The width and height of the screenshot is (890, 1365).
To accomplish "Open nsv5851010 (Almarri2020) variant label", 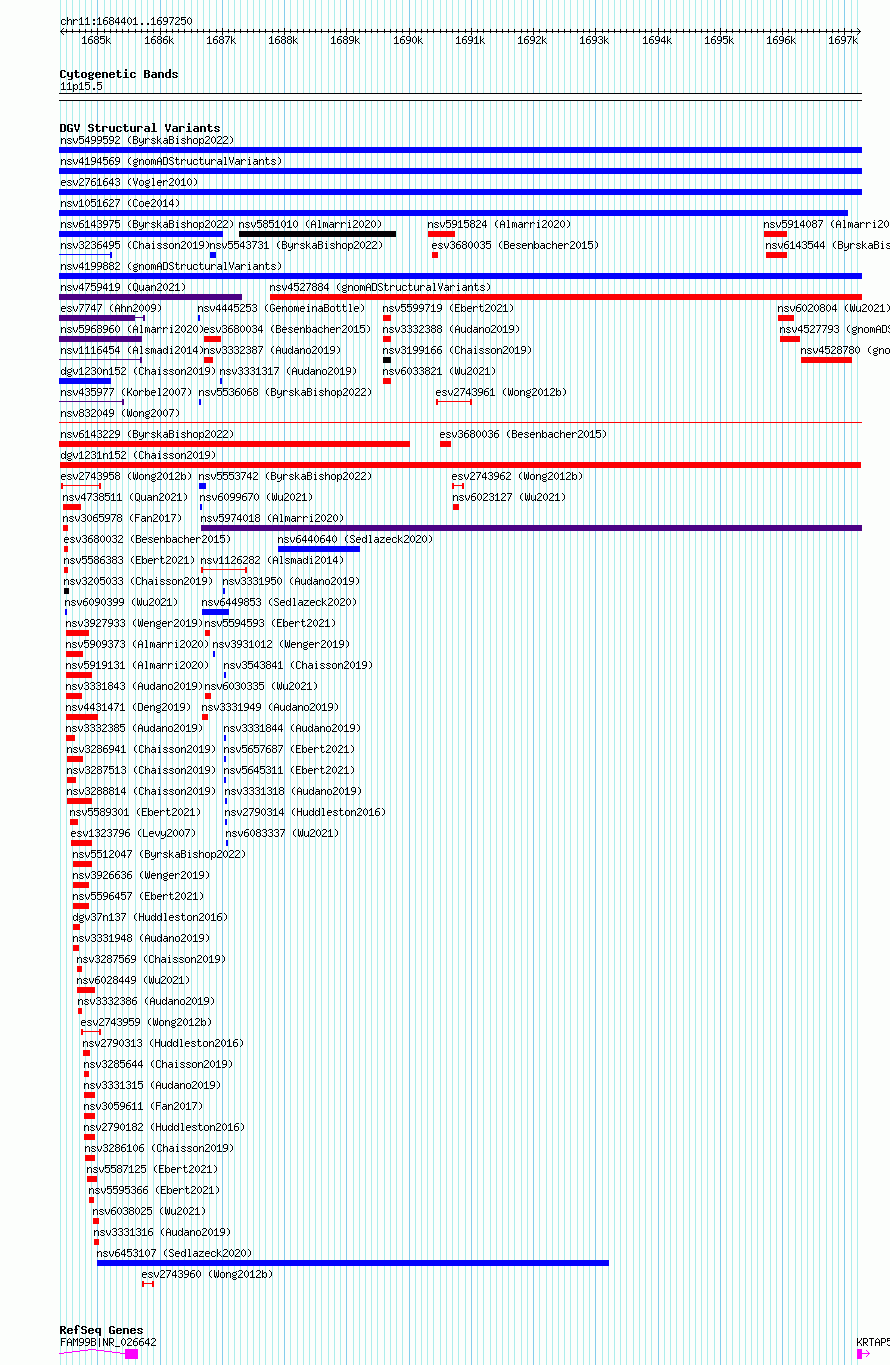I will (310, 225).
